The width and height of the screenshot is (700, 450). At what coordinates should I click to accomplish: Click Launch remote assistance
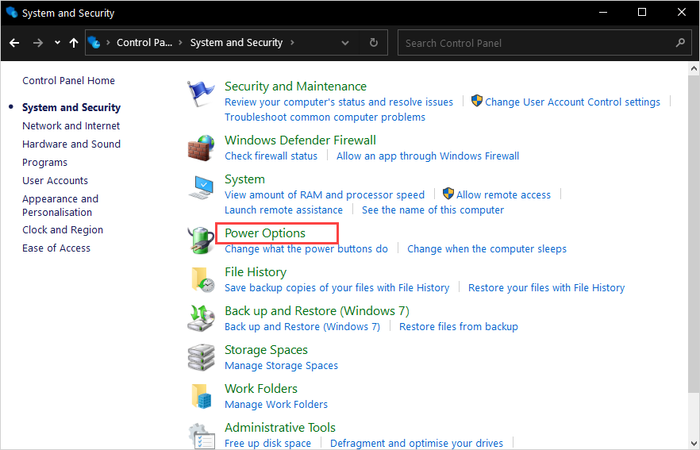click(283, 210)
